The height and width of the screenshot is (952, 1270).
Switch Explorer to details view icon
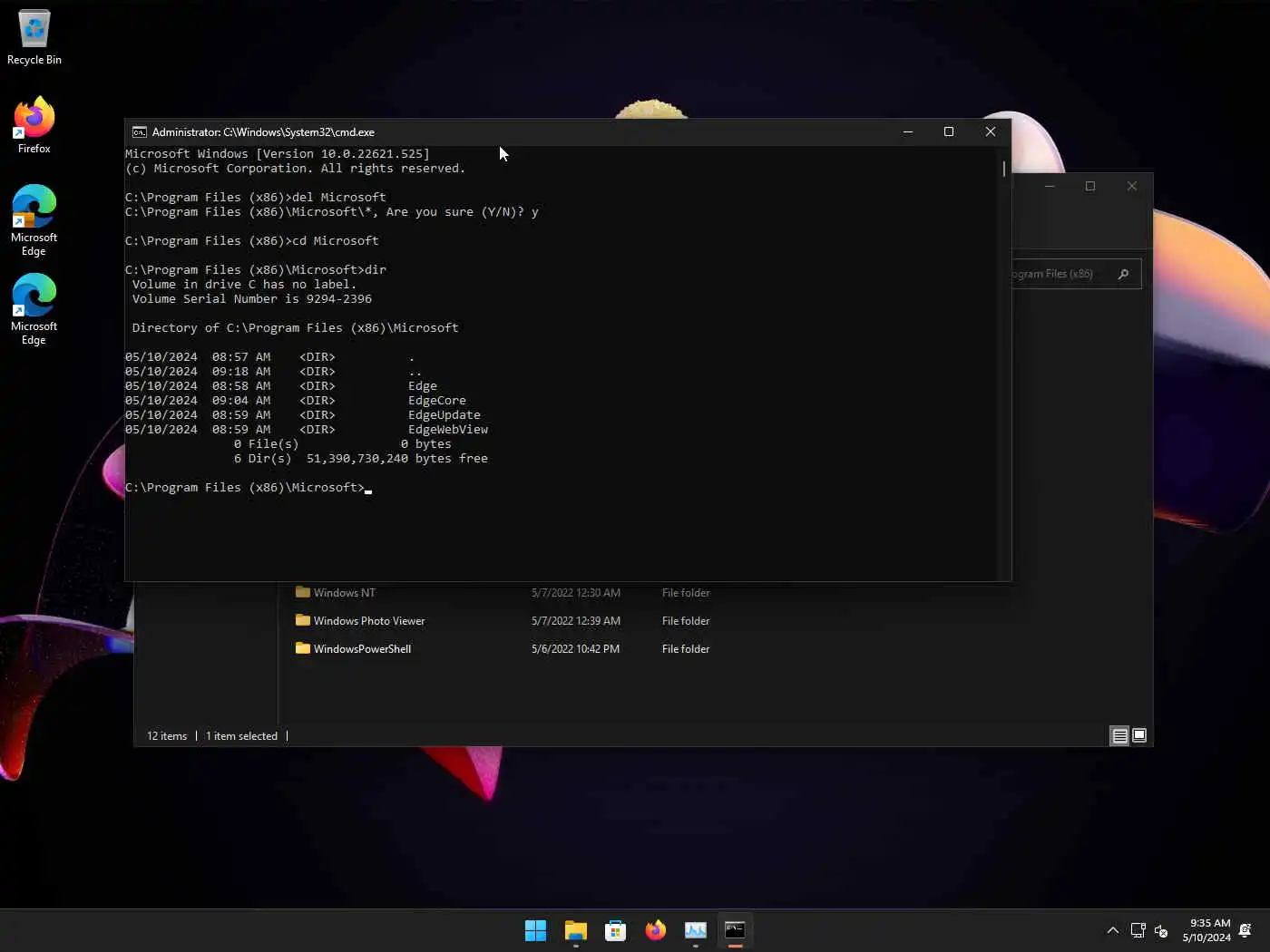(1120, 736)
